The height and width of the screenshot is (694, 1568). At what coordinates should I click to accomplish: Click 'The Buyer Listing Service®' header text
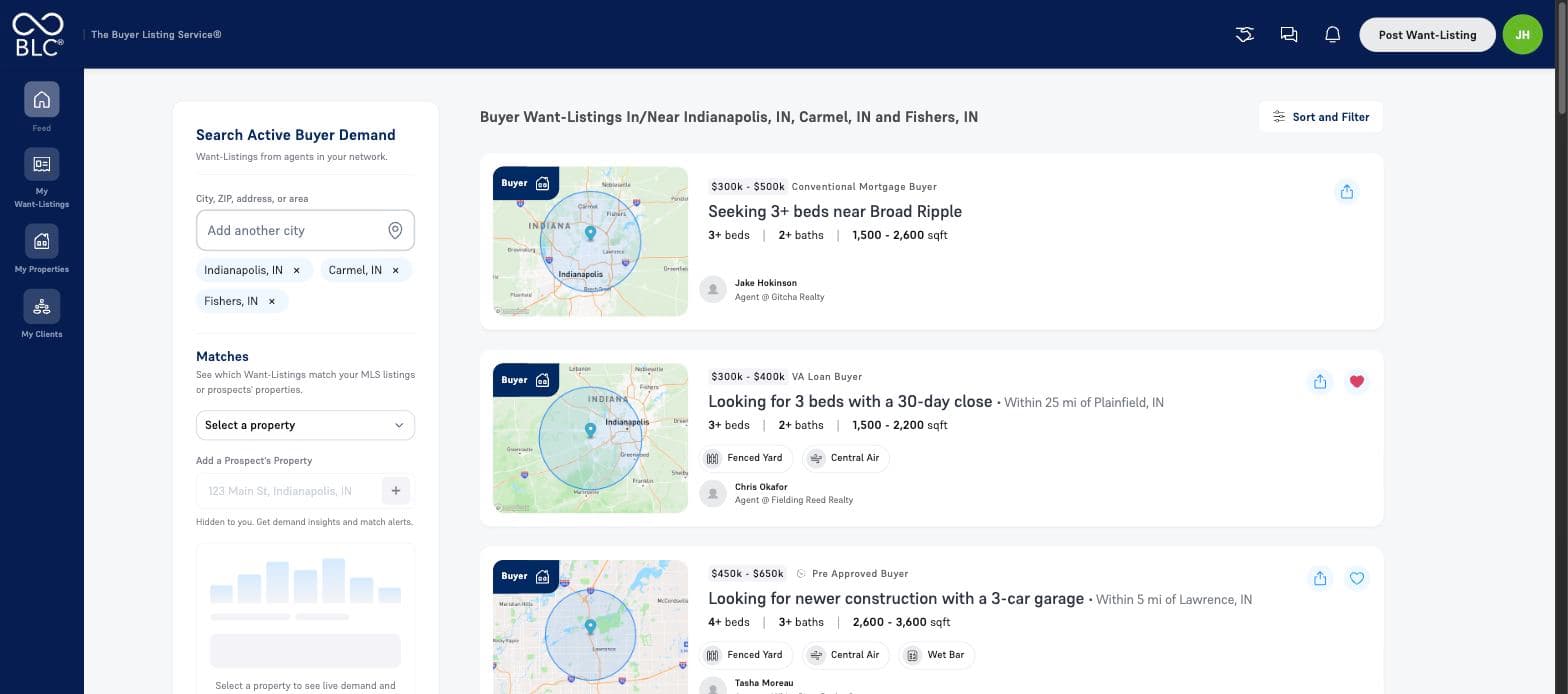[x=156, y=34]
